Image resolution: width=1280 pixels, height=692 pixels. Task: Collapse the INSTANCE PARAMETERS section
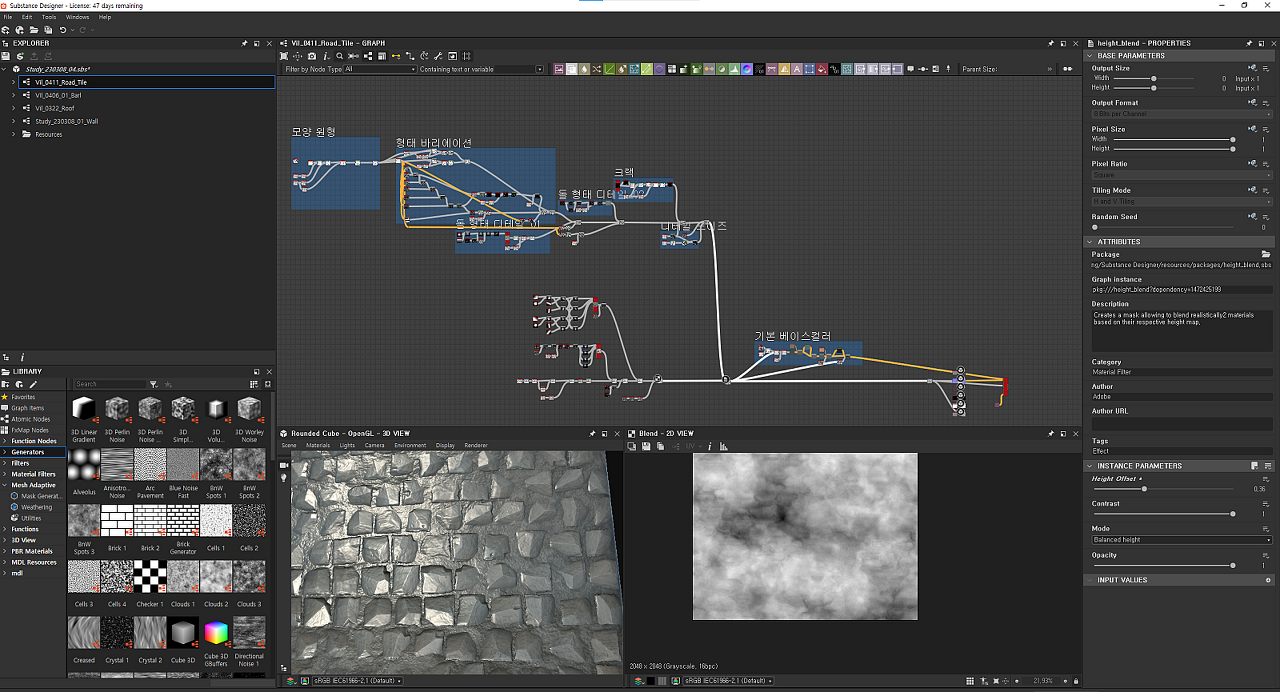pyautogui.click(x=1091, y=466)
